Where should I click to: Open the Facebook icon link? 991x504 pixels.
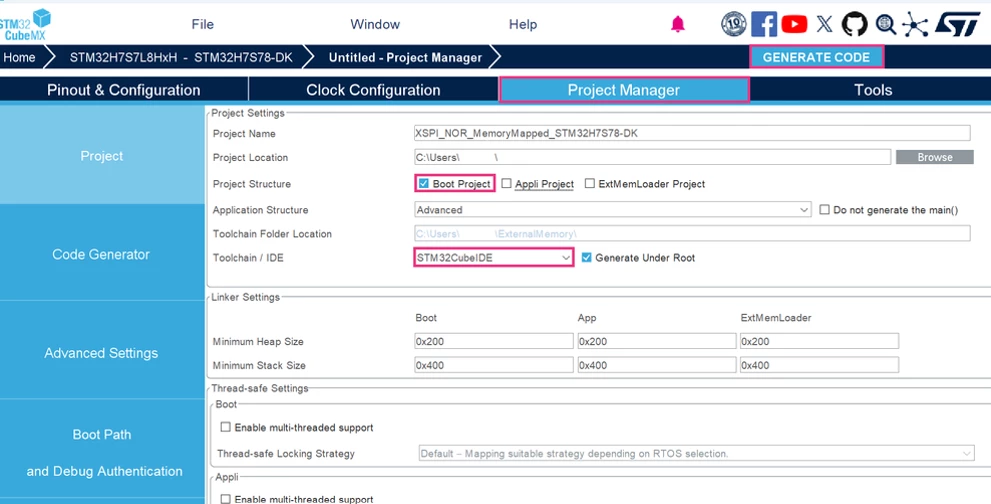coord(763,24)
